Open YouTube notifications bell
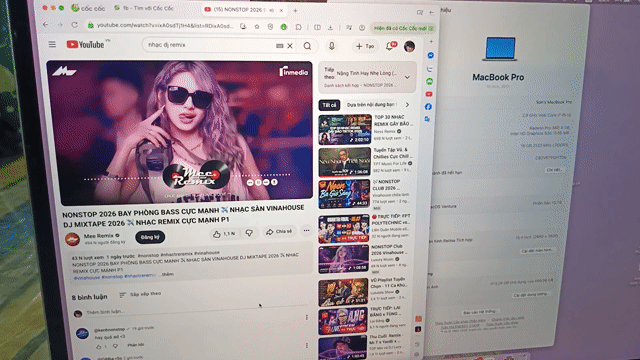 (390, 46)
